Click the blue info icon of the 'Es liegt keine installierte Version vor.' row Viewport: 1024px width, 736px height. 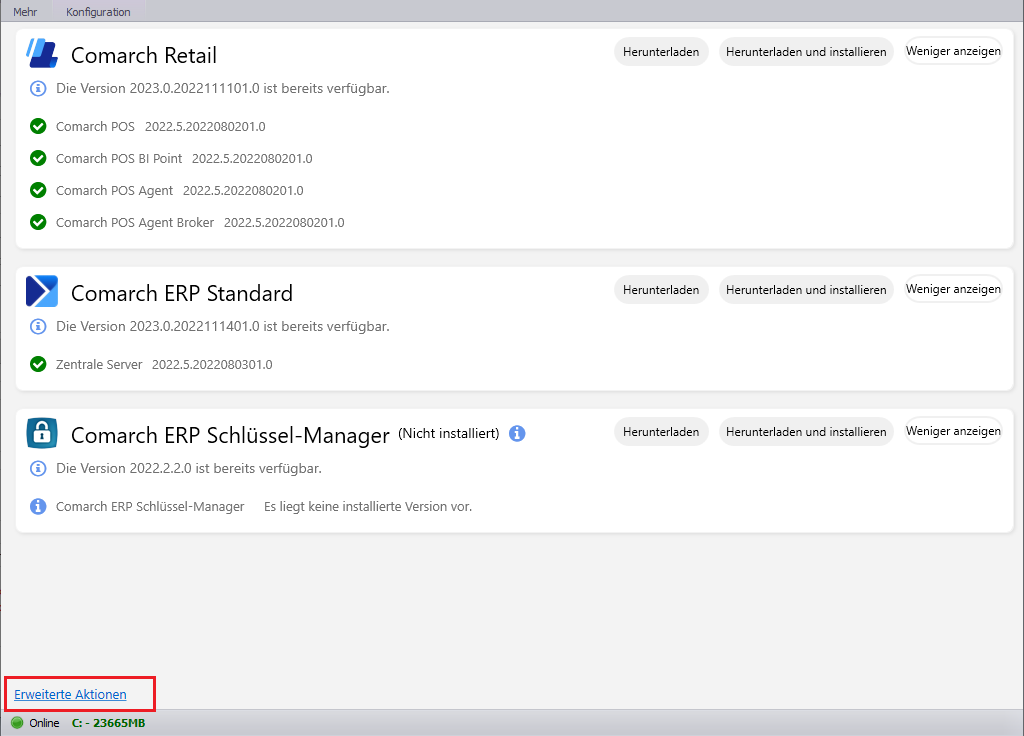click(38, 506)
